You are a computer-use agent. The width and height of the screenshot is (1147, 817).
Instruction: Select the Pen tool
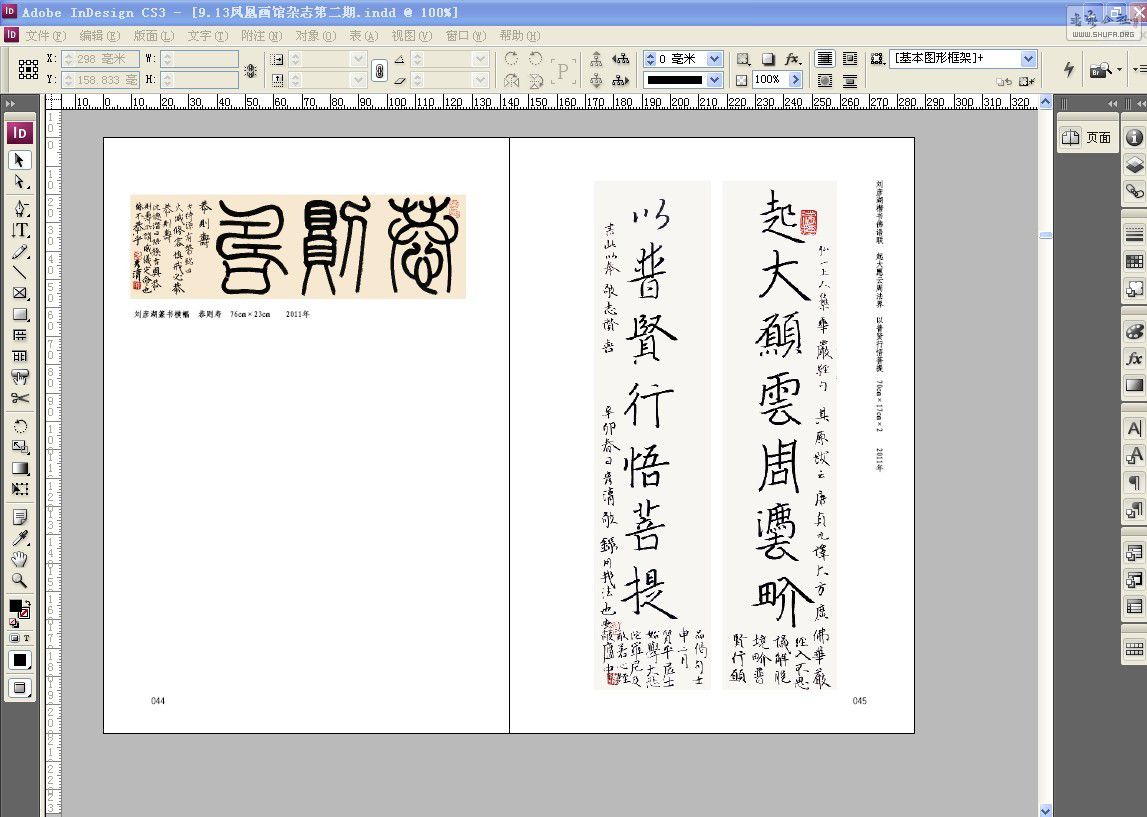[20, 208]
